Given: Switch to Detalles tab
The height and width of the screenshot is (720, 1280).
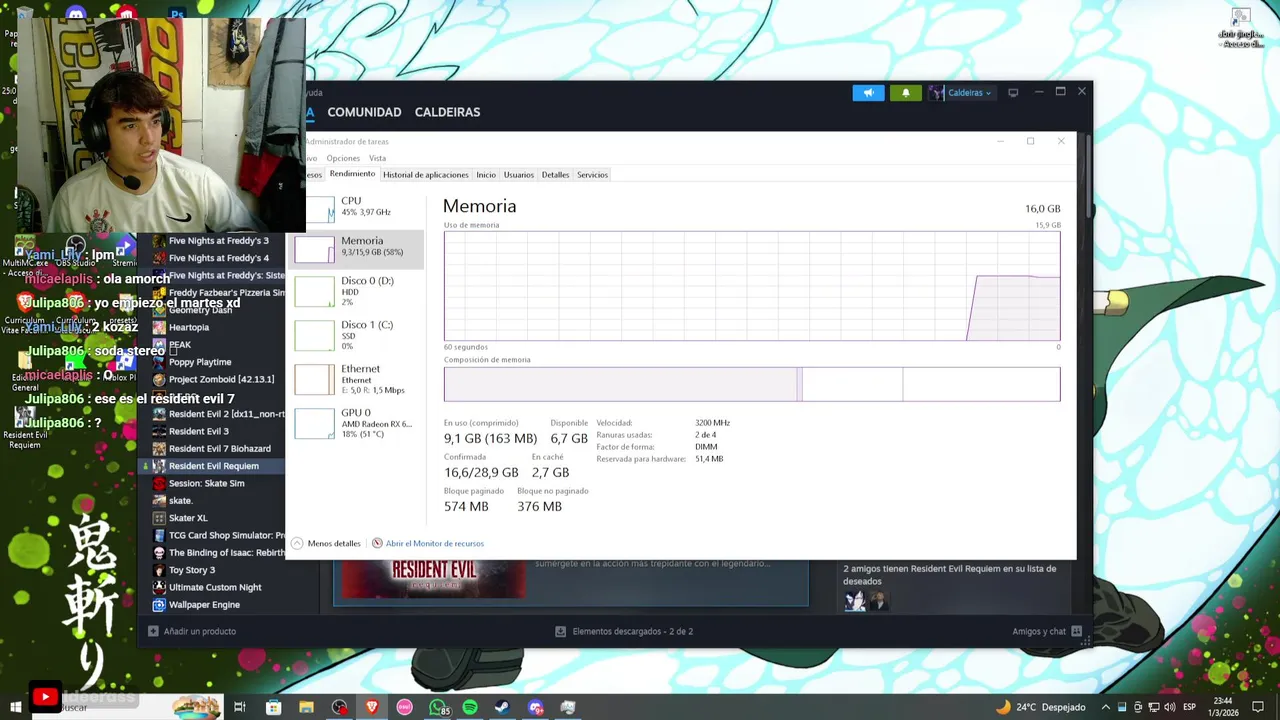Looking at the screenshot, I should point(555,175).
